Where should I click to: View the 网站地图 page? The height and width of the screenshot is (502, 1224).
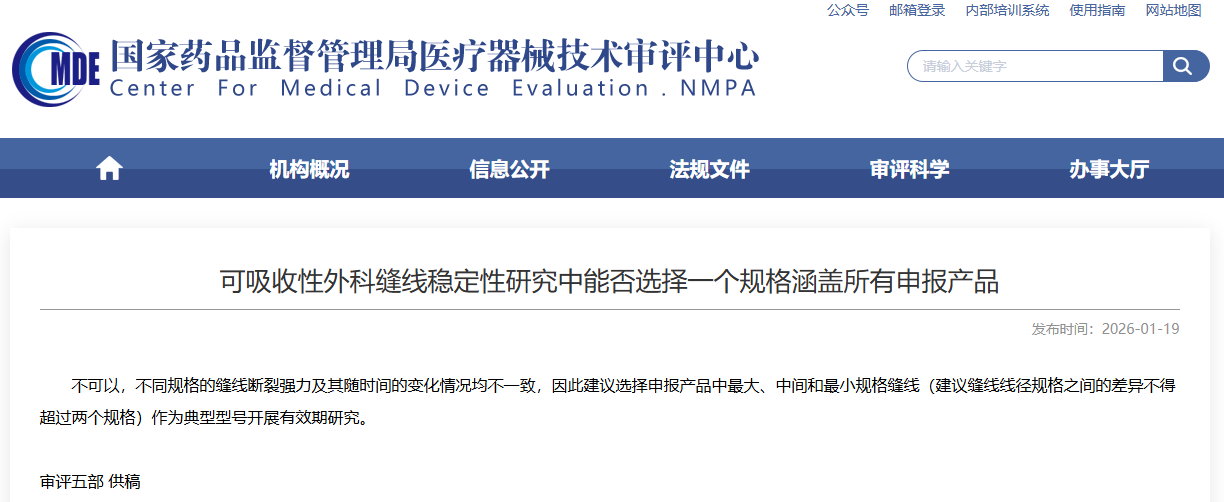tap(1173, 10)
